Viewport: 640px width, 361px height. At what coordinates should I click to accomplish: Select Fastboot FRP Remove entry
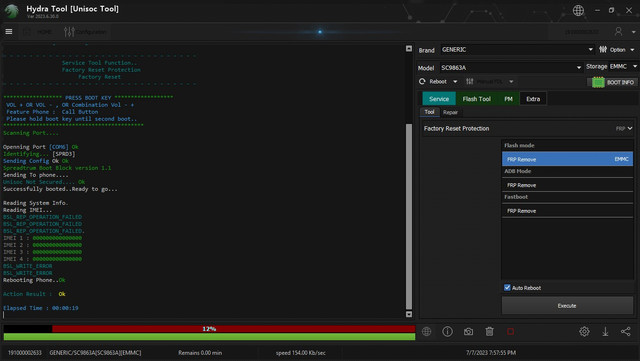(567, 211)
